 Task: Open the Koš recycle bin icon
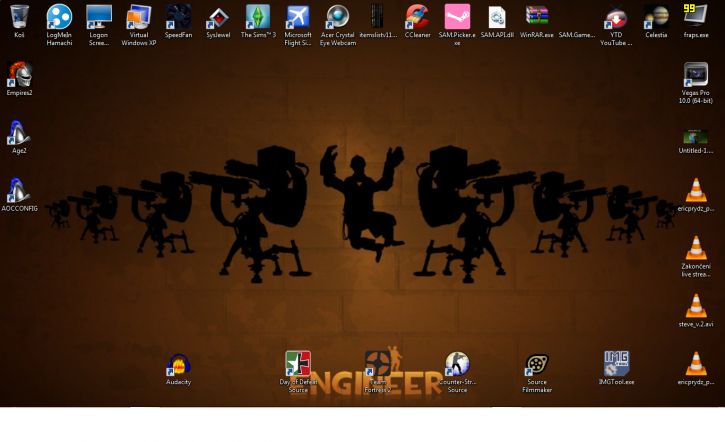click(19, 17)
